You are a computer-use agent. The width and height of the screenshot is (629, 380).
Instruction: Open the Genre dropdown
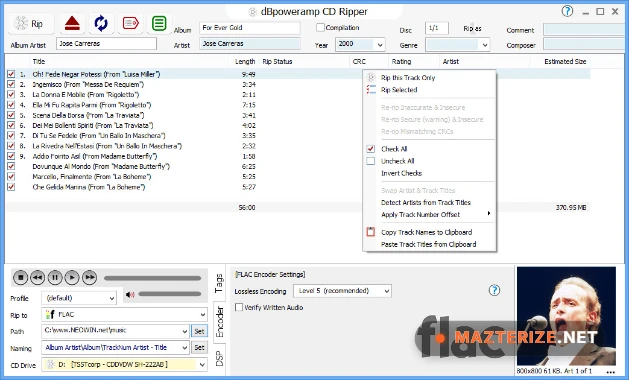coord(485,45)
